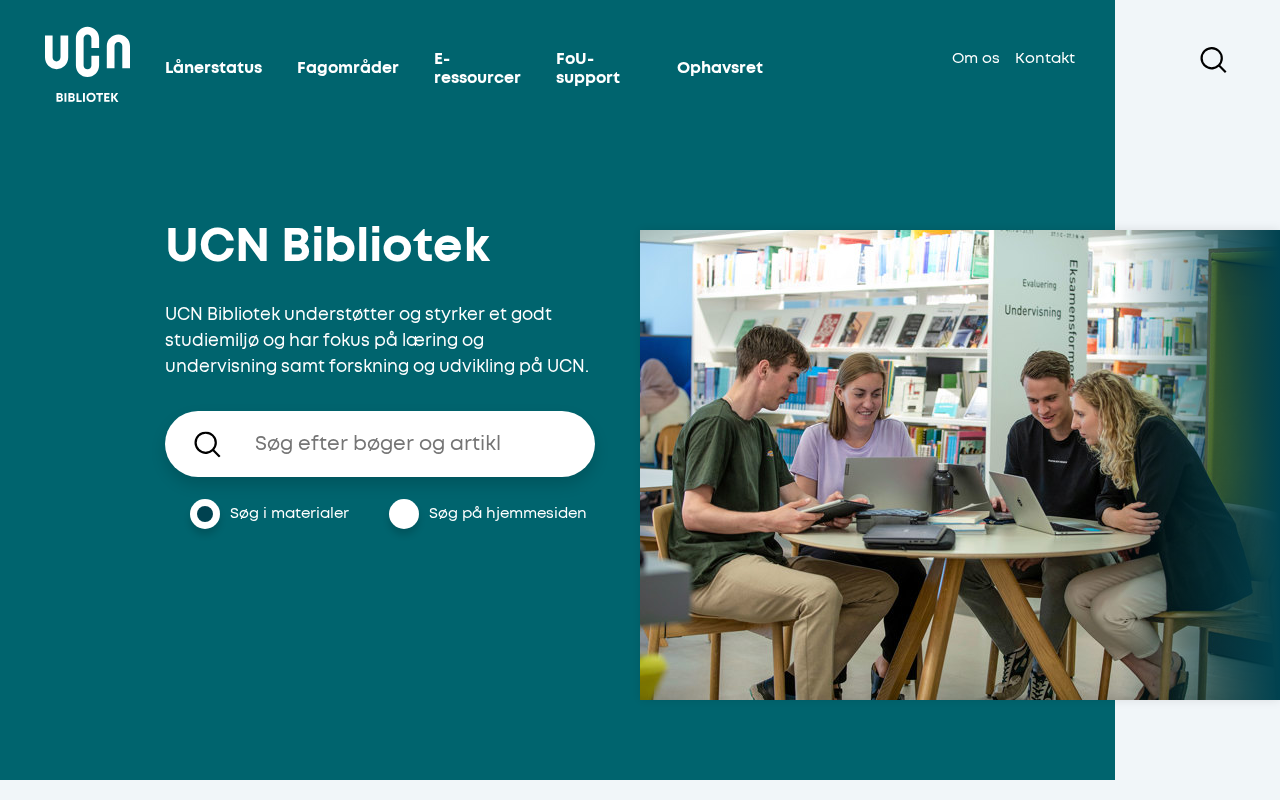The width and height of the screenshot is (1280, 800).
Task: Follow the Kontakt link
Action: coord(1045,58)
